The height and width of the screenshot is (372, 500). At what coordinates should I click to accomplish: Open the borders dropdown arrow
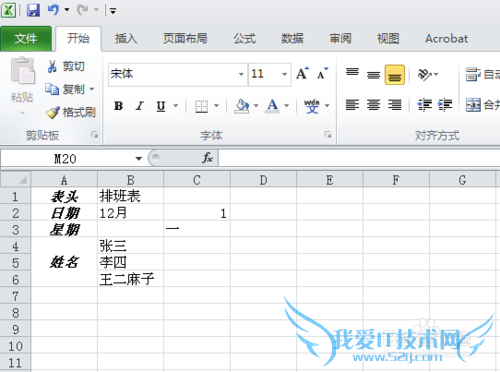pyautogui.click(x=216, y=106)
